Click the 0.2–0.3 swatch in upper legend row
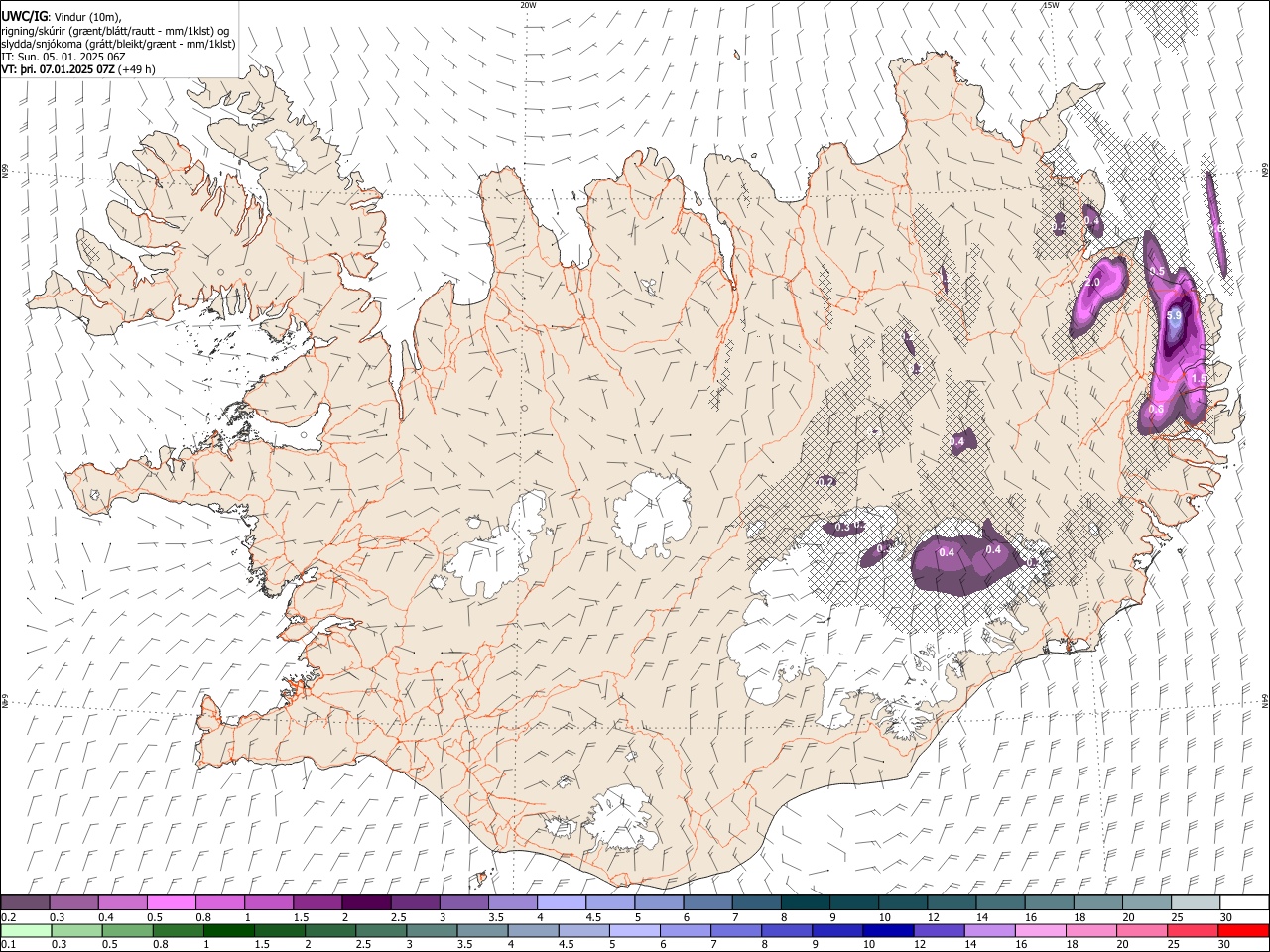Viewport: 1270px width, 952px height. click(26, 902)
